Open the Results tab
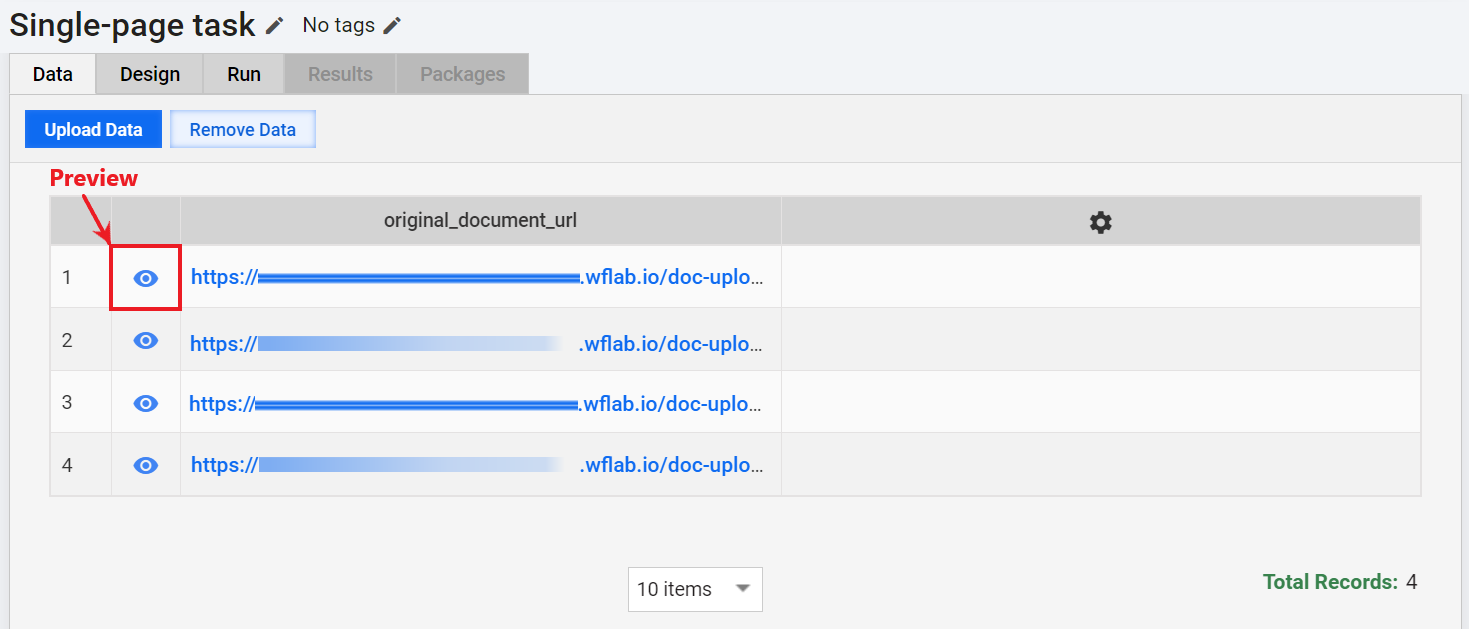Viewport: 1469px width, 629px height. [x=340, y=74]
